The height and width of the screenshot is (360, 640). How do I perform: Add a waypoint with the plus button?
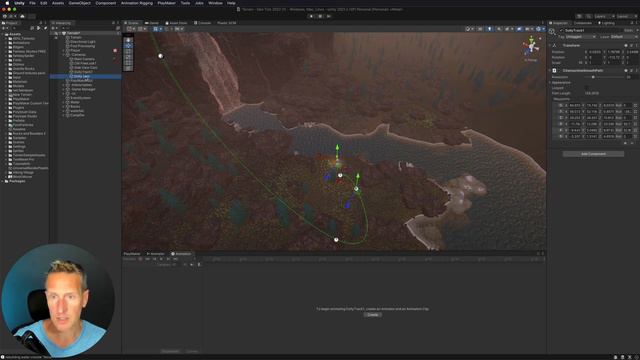[625, 143]
